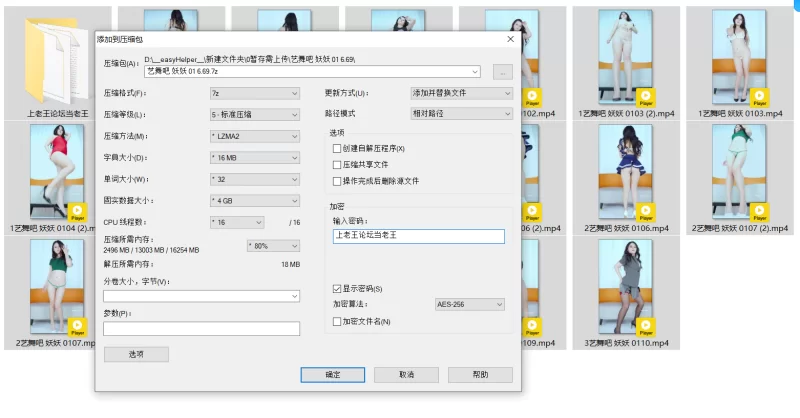800x418 pixels.
Task: Enable the 压缩共享文件 checkbox
Action: (x=337, y=165)
